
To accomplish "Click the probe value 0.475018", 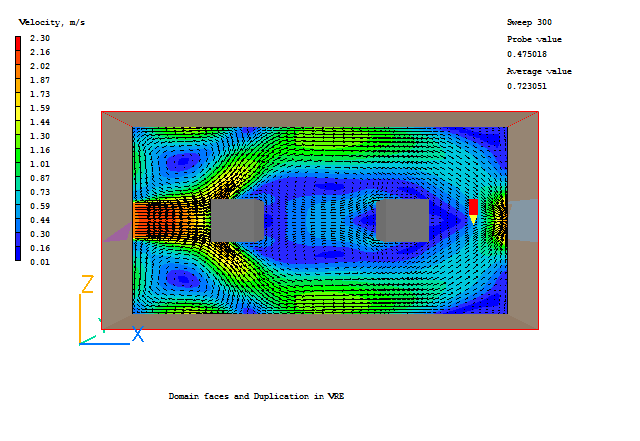I will [527, 54].
